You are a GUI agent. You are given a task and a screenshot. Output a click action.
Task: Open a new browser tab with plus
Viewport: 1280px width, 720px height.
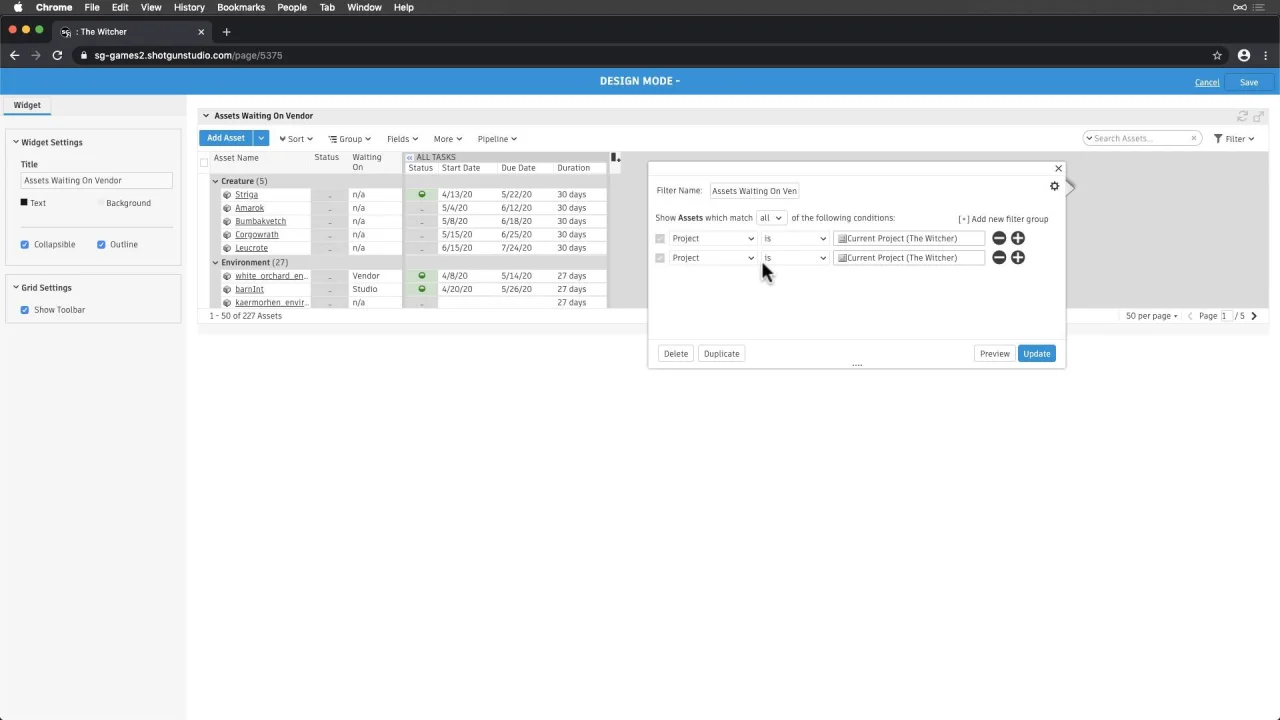pos(226,32)
